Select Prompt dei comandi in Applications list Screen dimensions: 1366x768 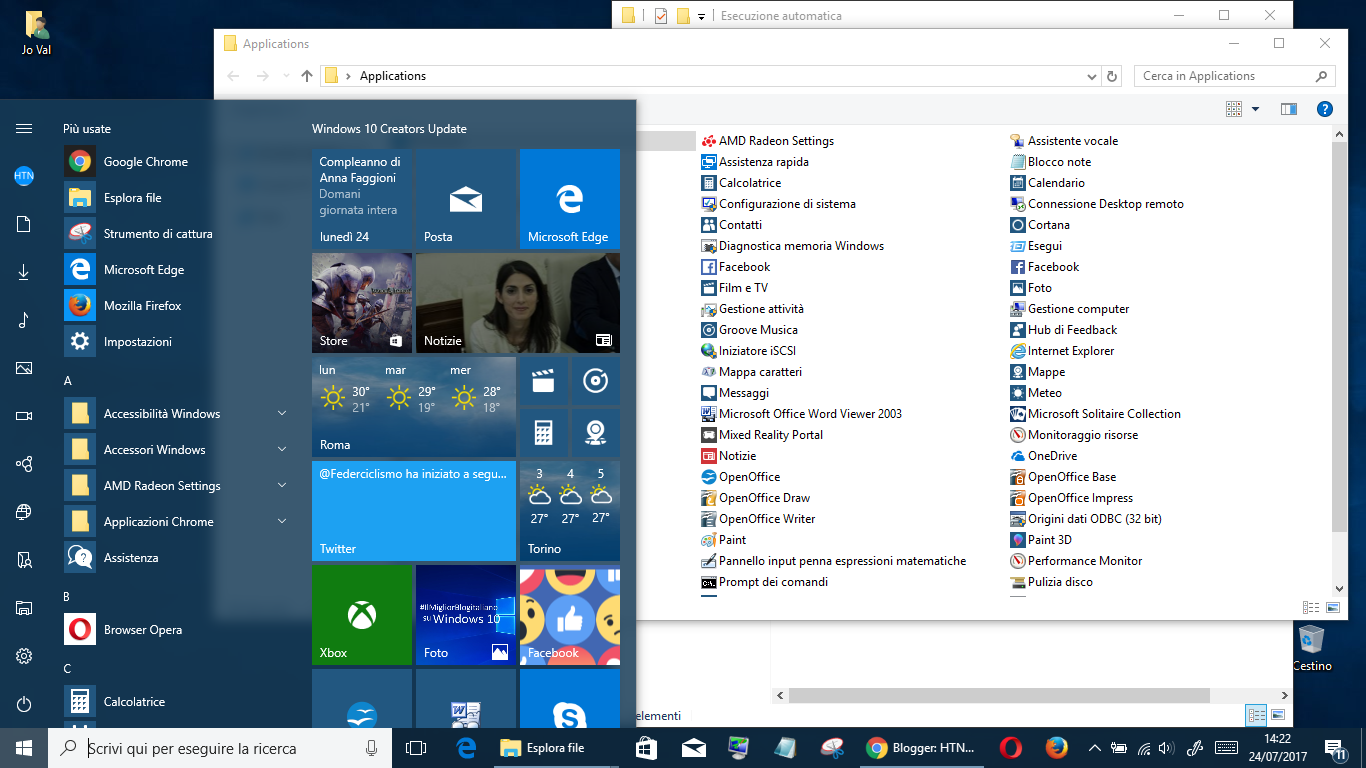(x=765, y=582)
